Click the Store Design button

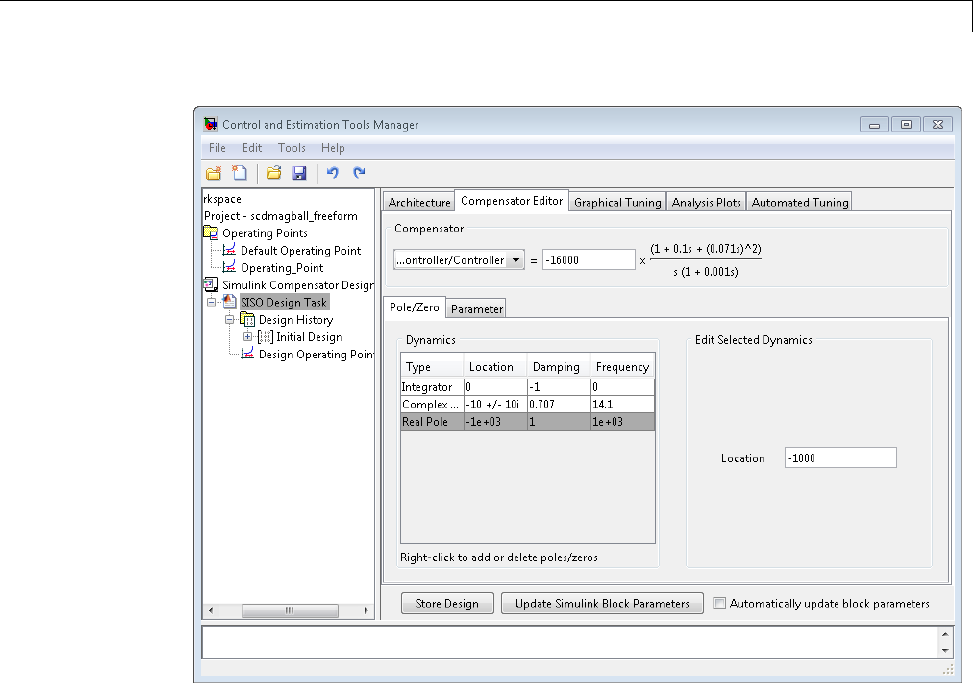click(447, 604)
